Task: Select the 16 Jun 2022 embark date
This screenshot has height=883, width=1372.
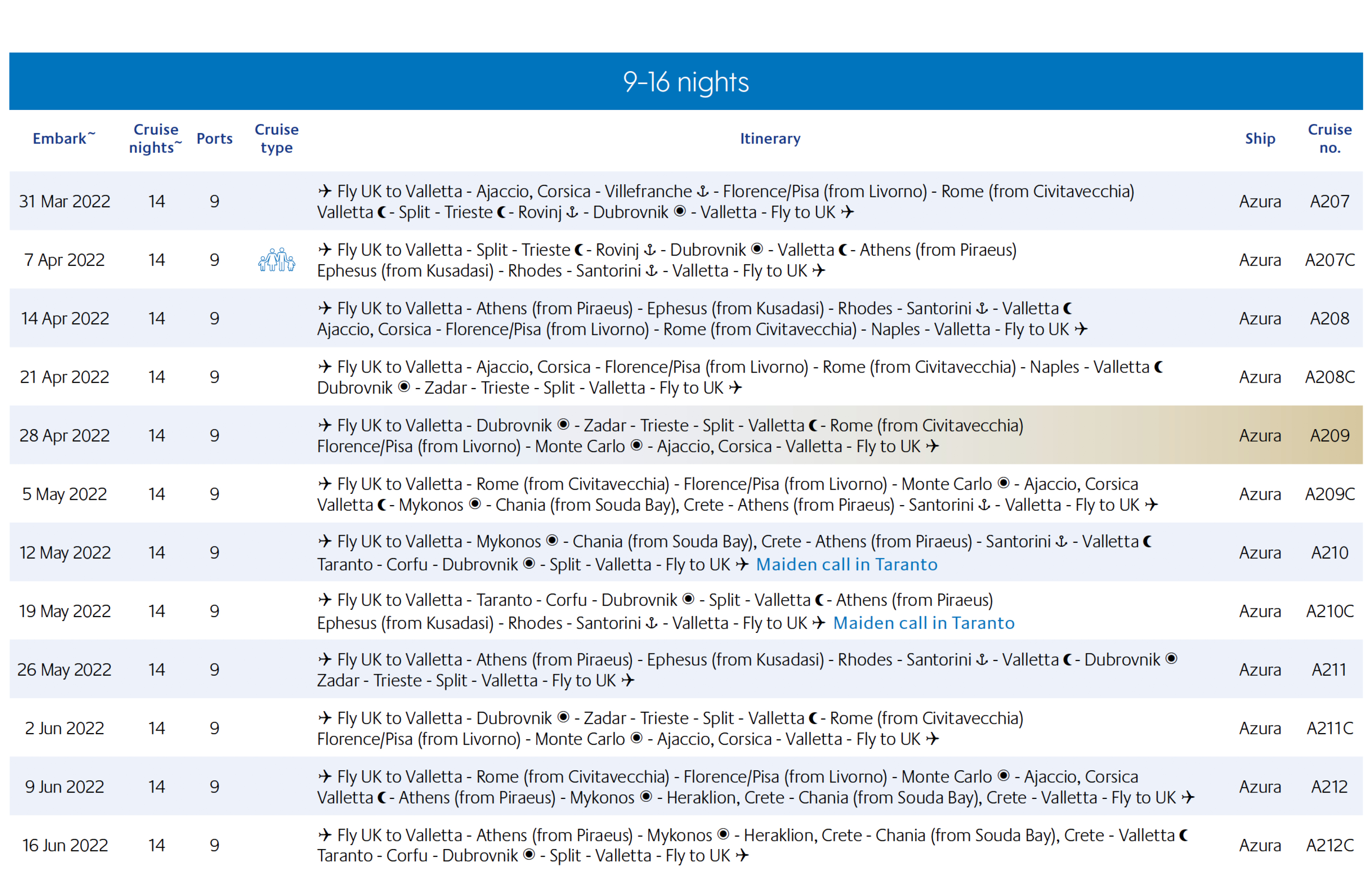Action: 65,844
